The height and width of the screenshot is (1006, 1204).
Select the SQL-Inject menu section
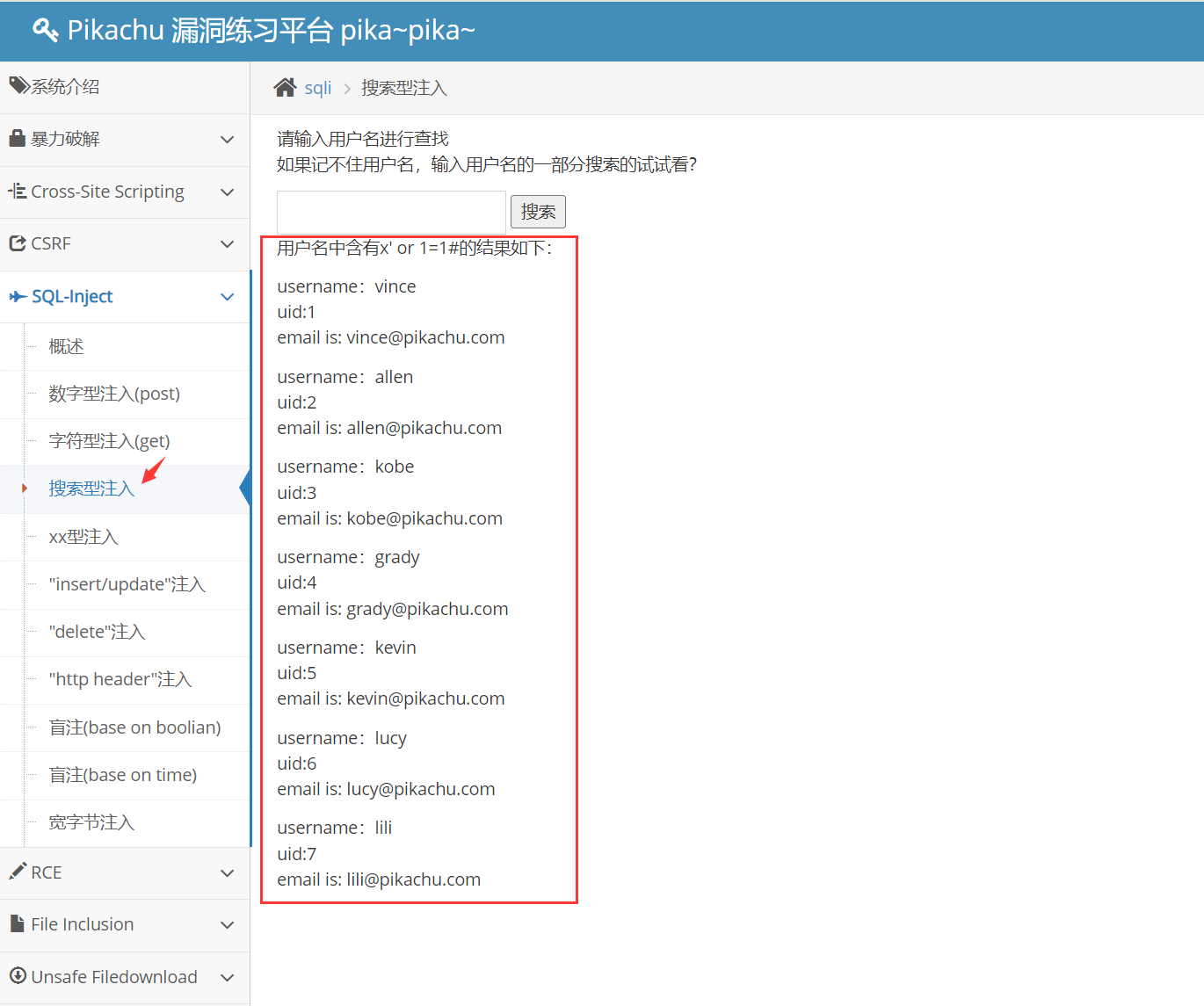coord(125,297)
